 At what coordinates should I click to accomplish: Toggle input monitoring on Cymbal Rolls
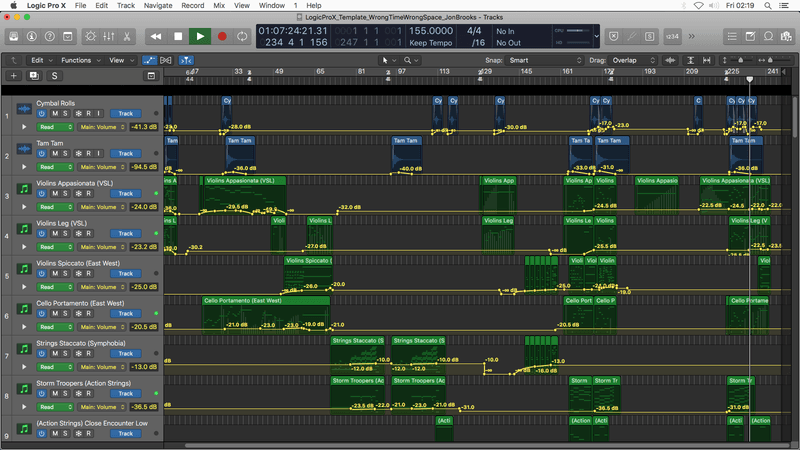[x=98, y=113]
